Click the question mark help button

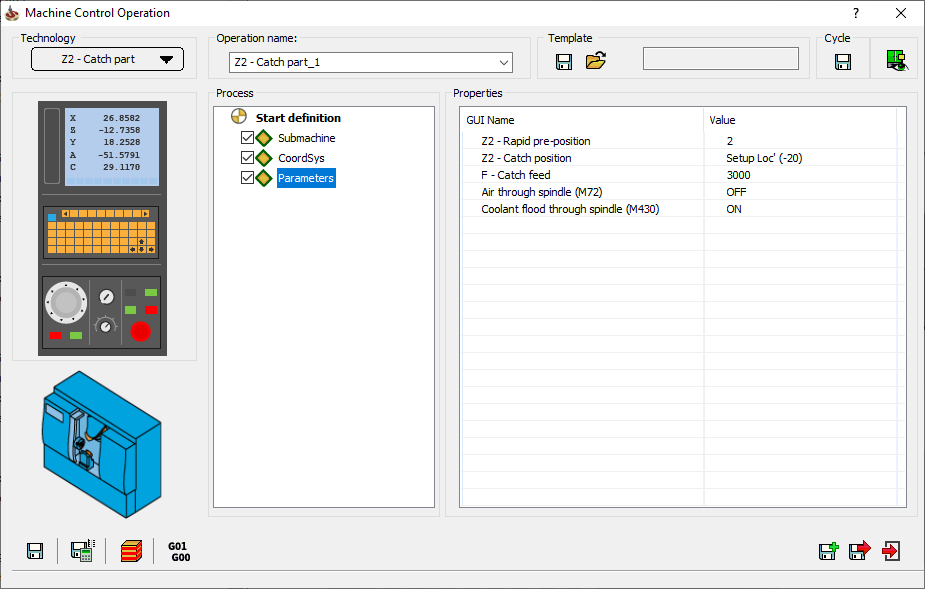[x=856, y=13]
